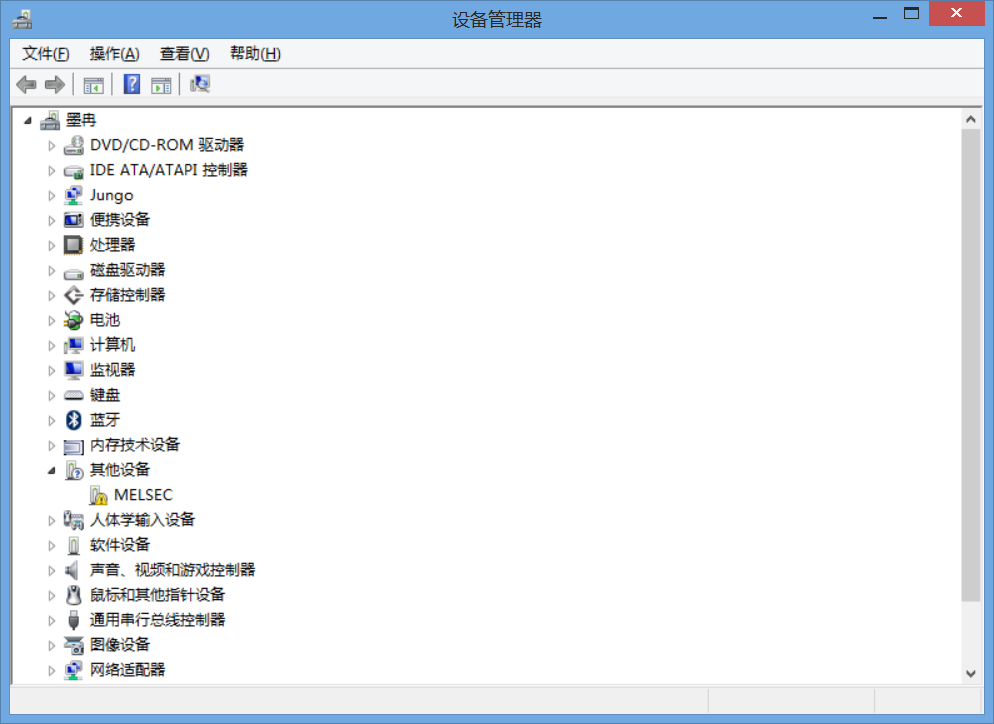Collapse the 其他设备 (other devices) node
The image size is (994, 724).
click(52, 470)
